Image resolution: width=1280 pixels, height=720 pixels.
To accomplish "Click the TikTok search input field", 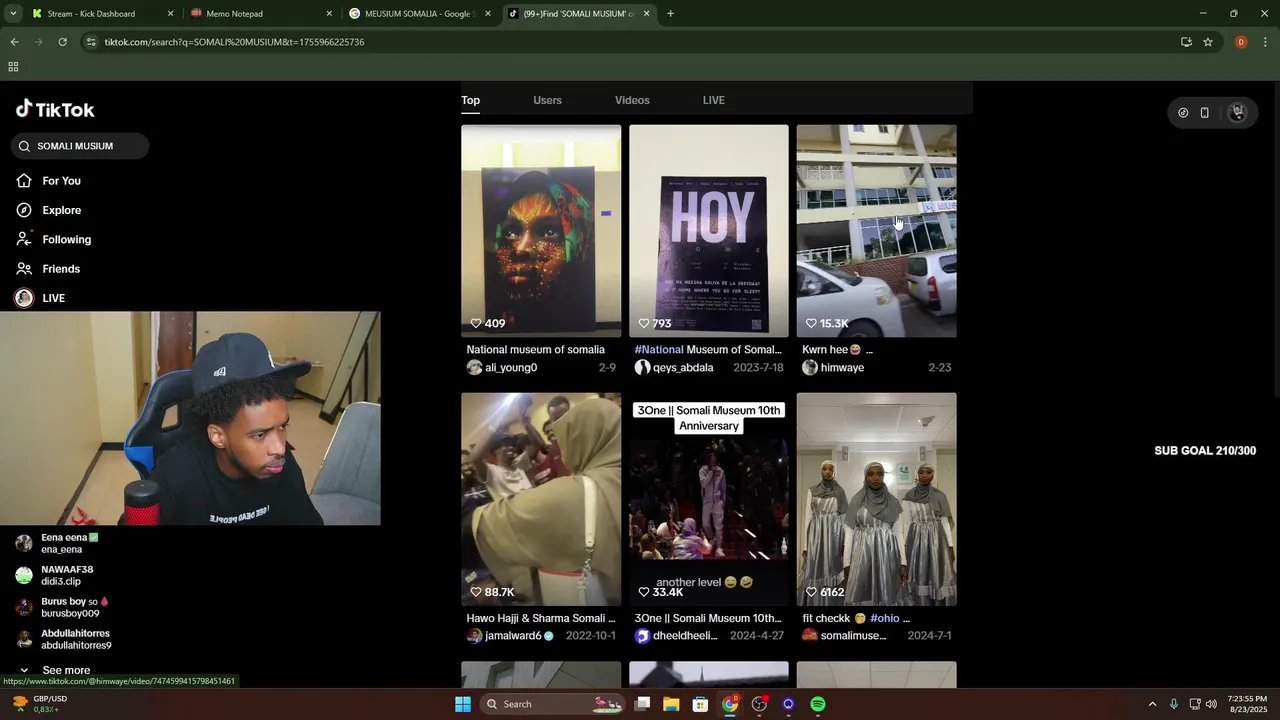I will pyautogui.click(x=80, y=146).
